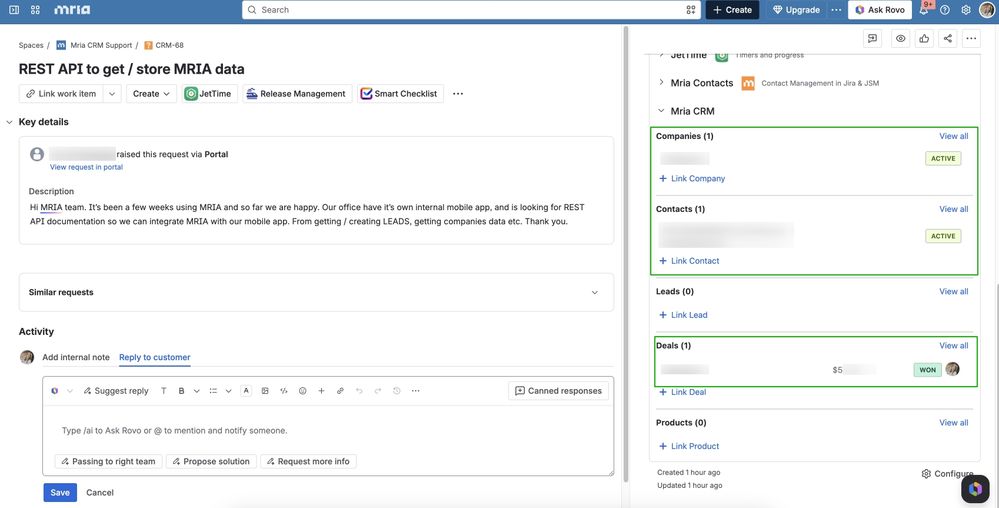Screen dimensions: 999x508
Task: Open Rovo chat floating button
Action: (x=975, y=489)
